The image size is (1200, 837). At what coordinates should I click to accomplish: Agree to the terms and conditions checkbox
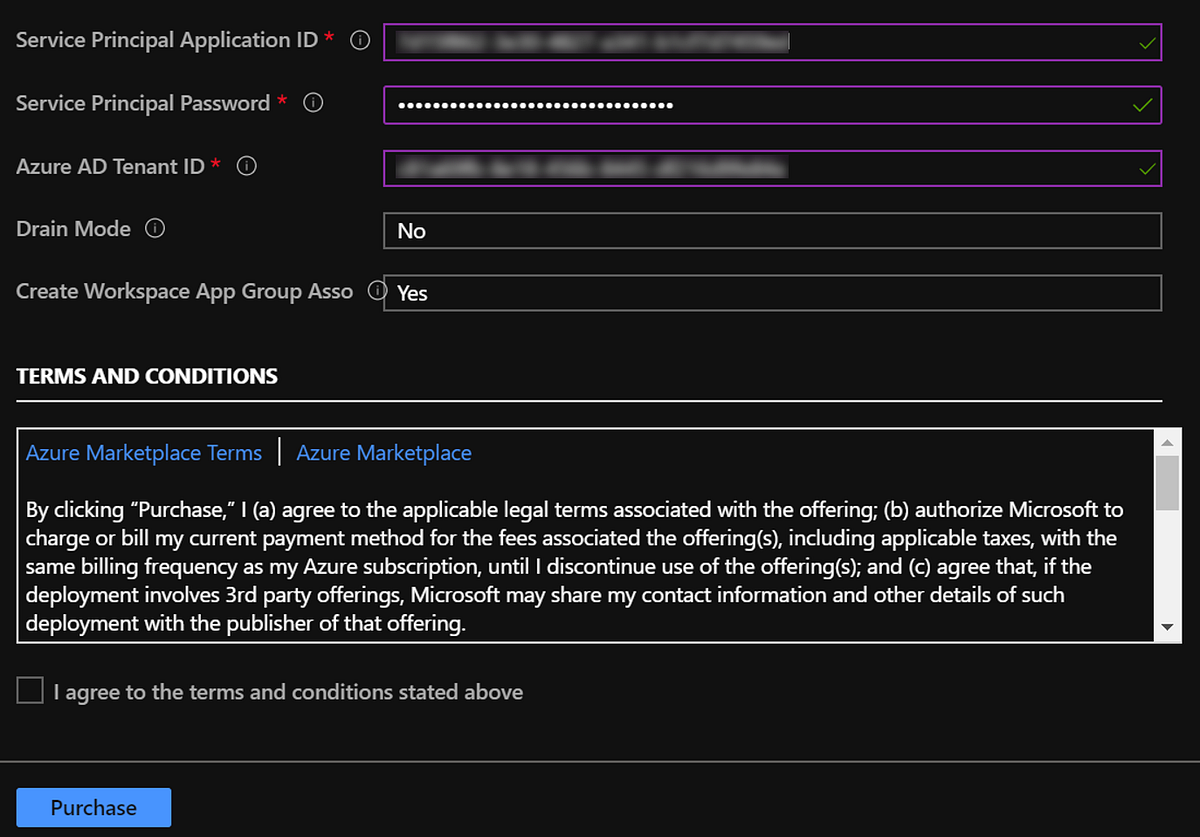pos(30,691)
